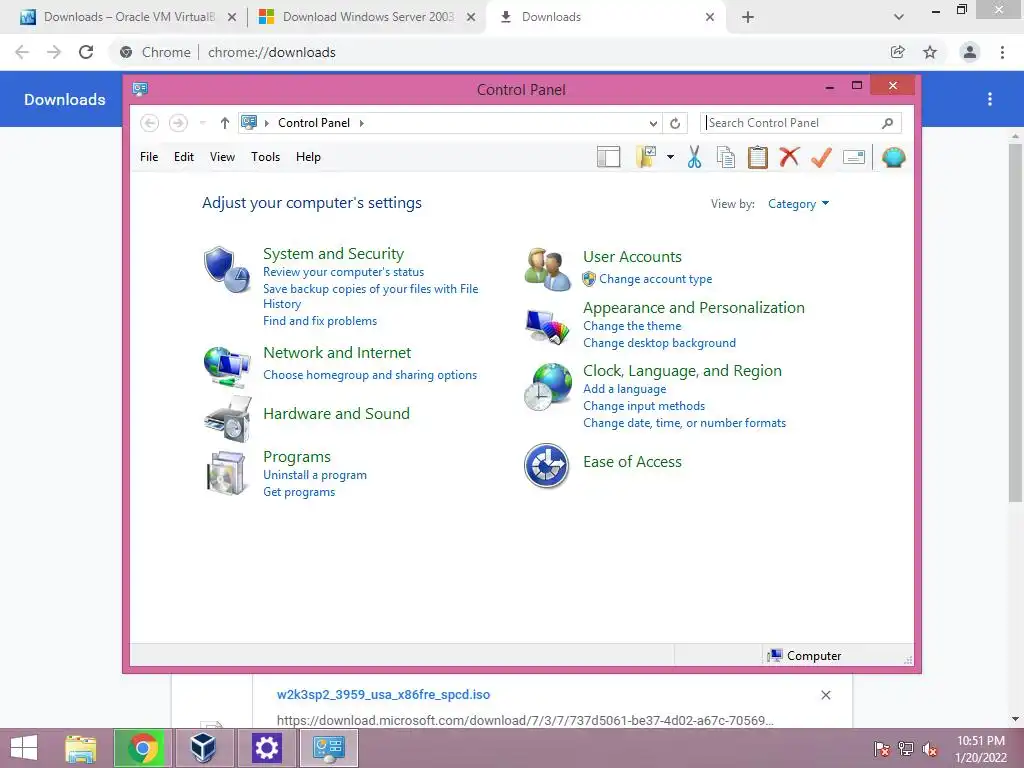Click the folder options icon with checkmark
Image resolution: width=1024 pixels, height=768 pixels.
[x=645, y=157]
